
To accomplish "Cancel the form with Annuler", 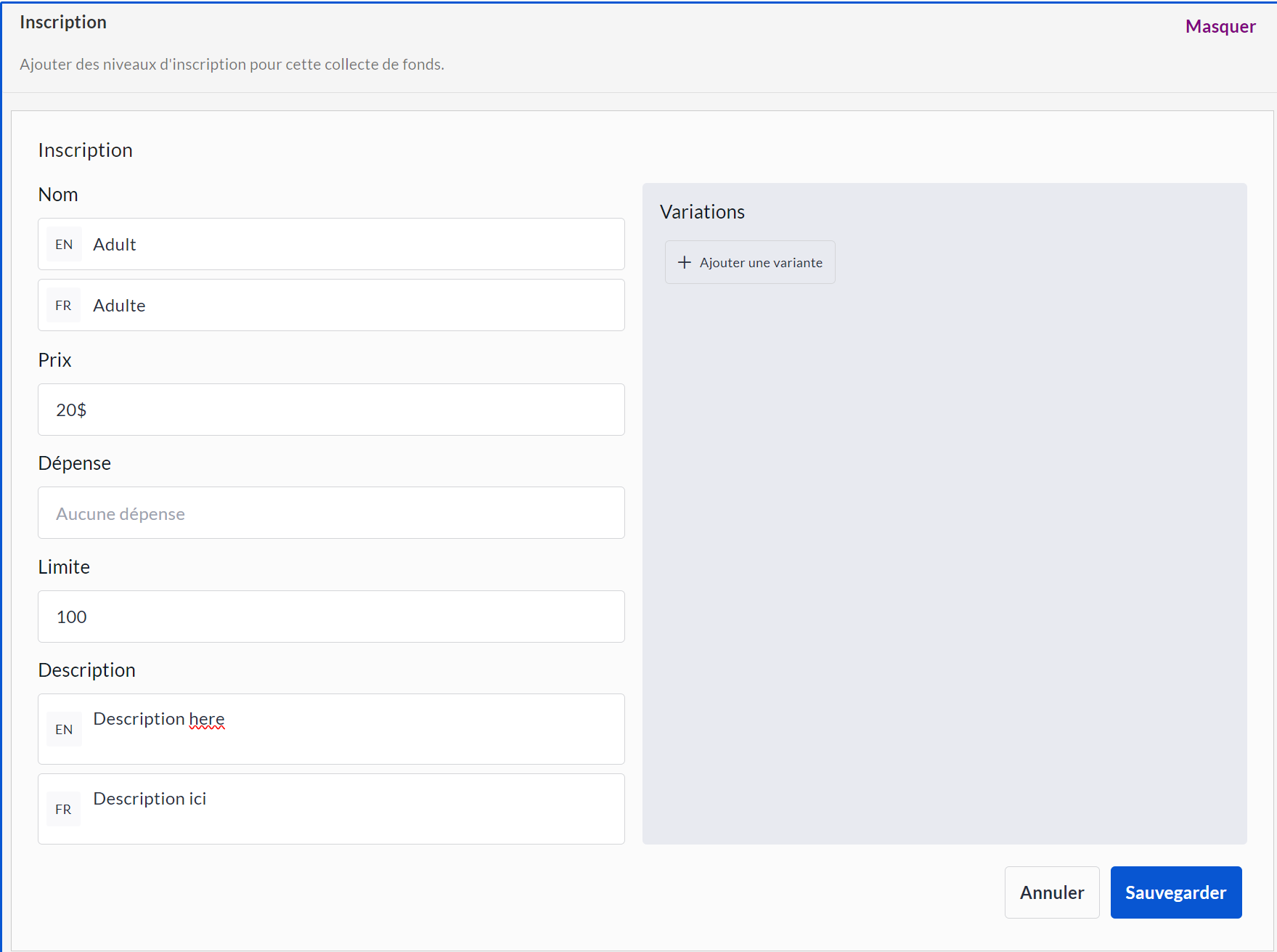I will click(1051, 892).
